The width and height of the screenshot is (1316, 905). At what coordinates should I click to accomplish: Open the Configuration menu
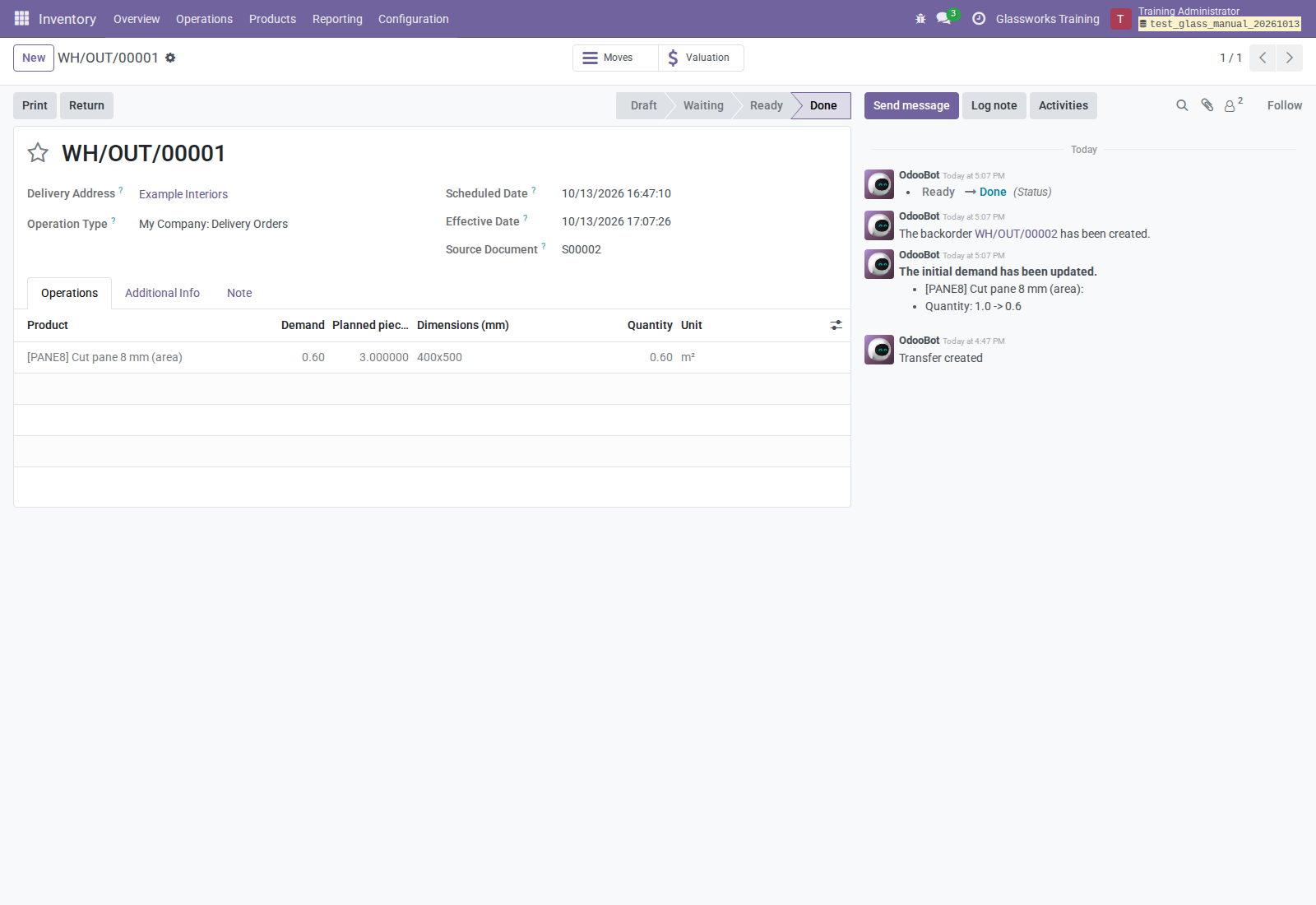coord(414,19)
